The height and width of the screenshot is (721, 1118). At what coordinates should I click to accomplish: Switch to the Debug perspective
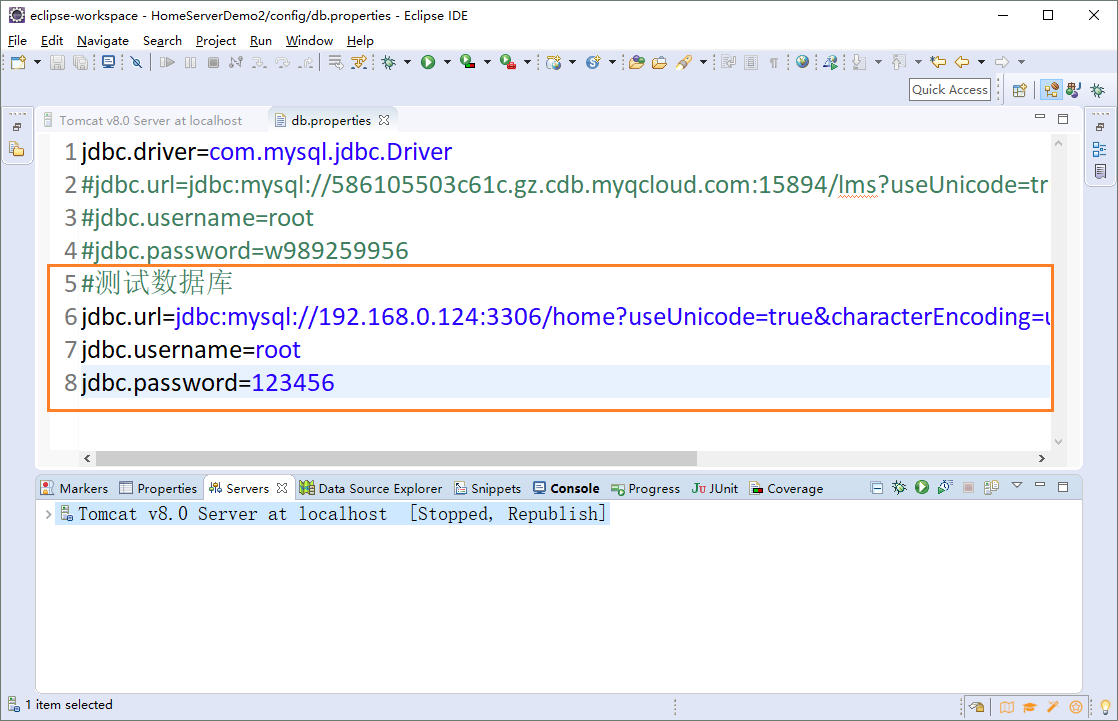point(1098,90)
